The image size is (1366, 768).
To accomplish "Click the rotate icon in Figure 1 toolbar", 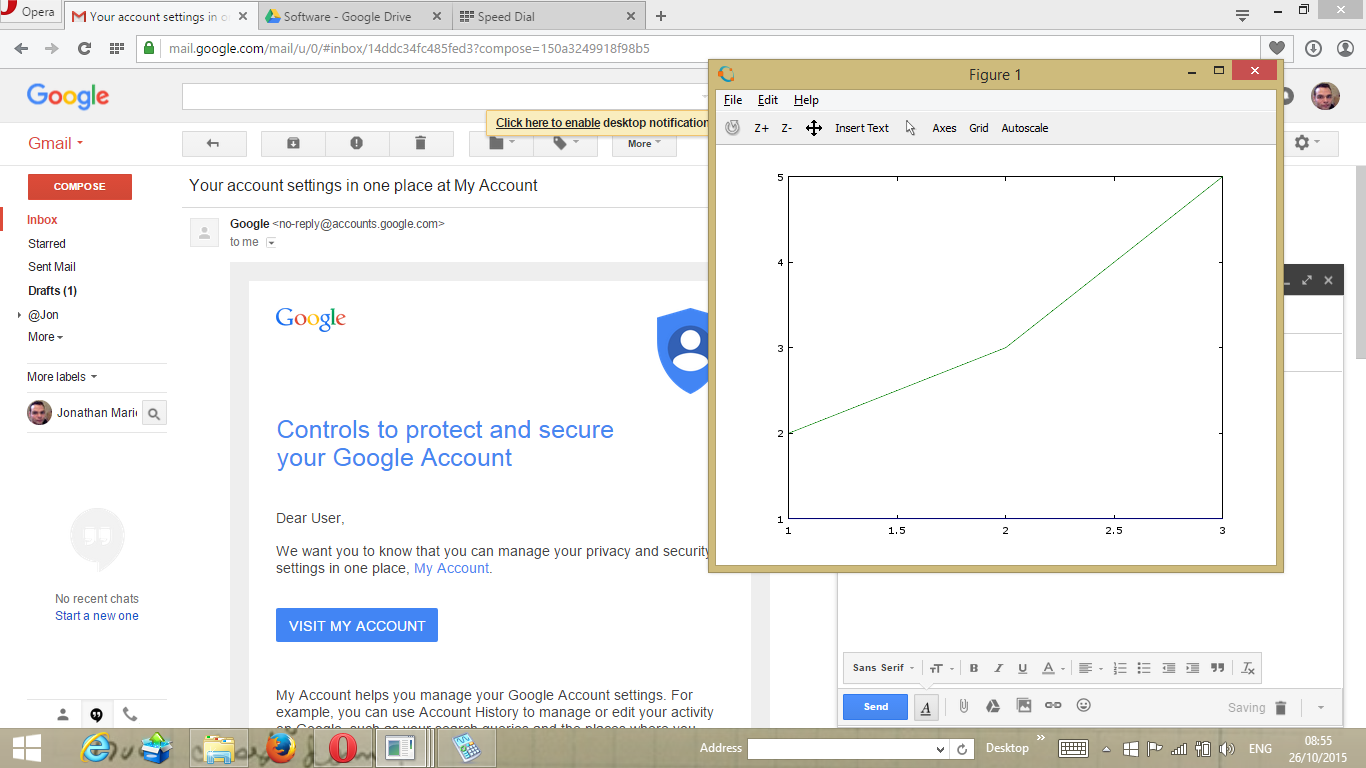I will [733, 128].
